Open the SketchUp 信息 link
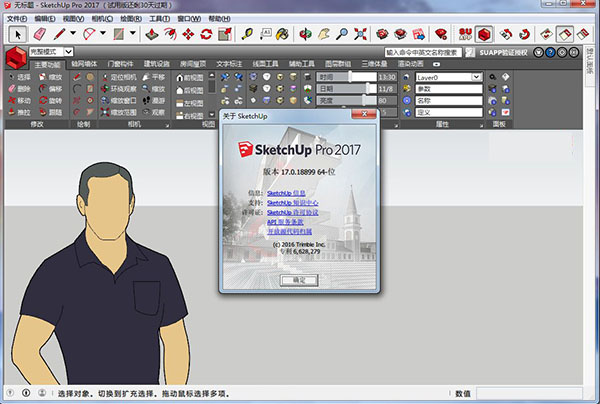The height and width of the screenshot is (404, 600). tap(286, 193)
